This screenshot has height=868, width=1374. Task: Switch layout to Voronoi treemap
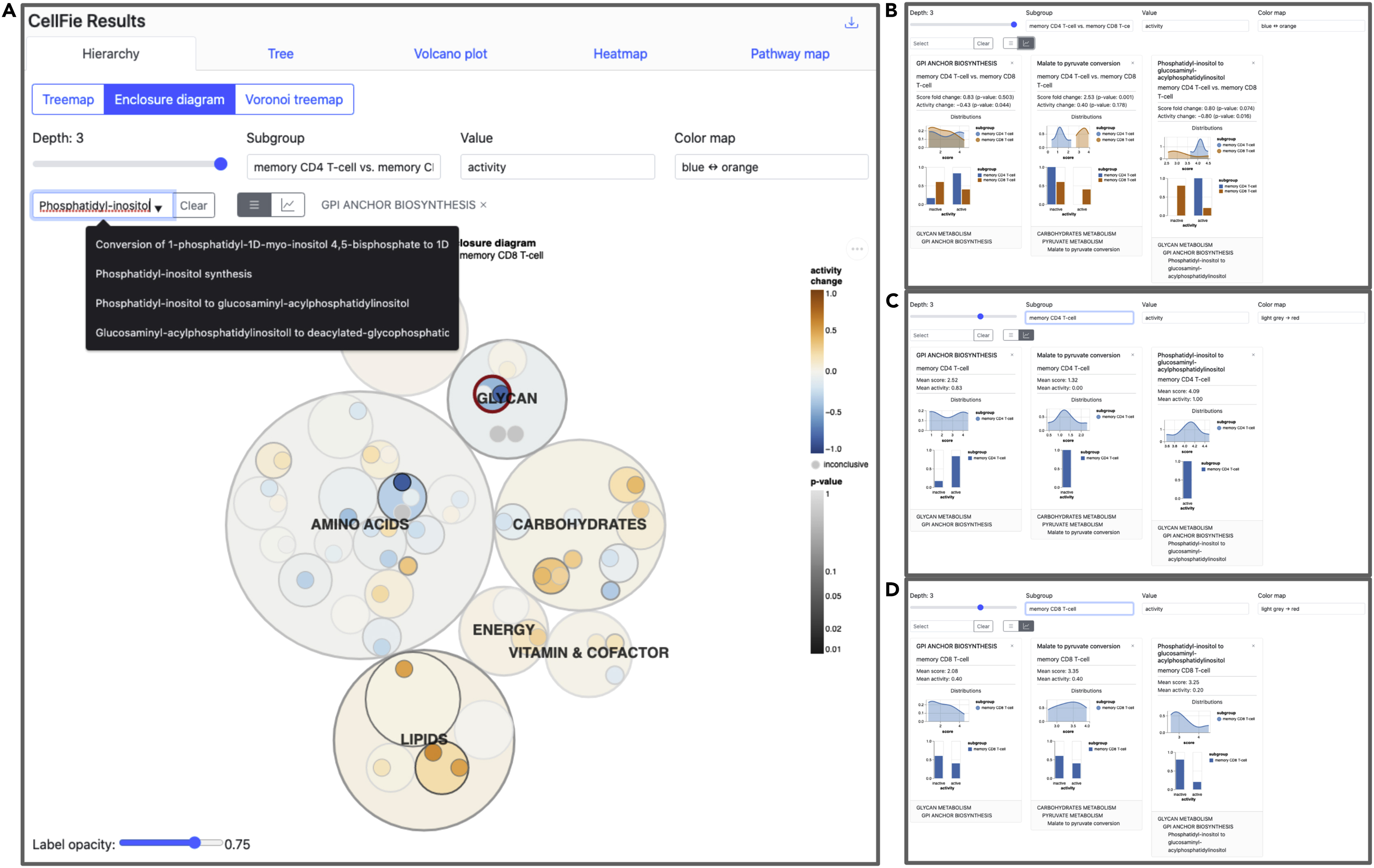[294, 99]
